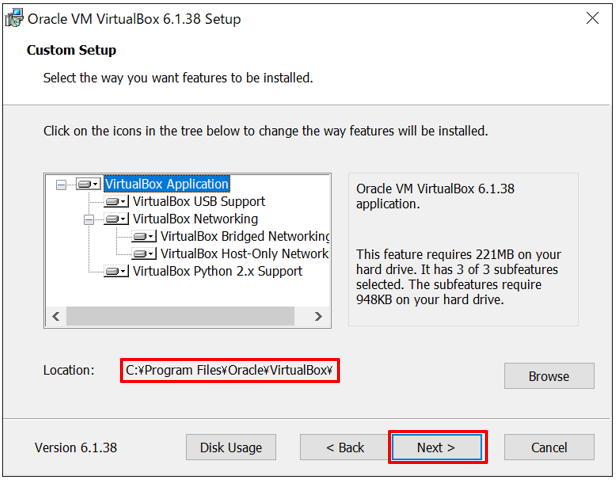Click the feature tree scroll right arrow
Image resolution: width=616 pixels, height=480 pixels.
319,316
